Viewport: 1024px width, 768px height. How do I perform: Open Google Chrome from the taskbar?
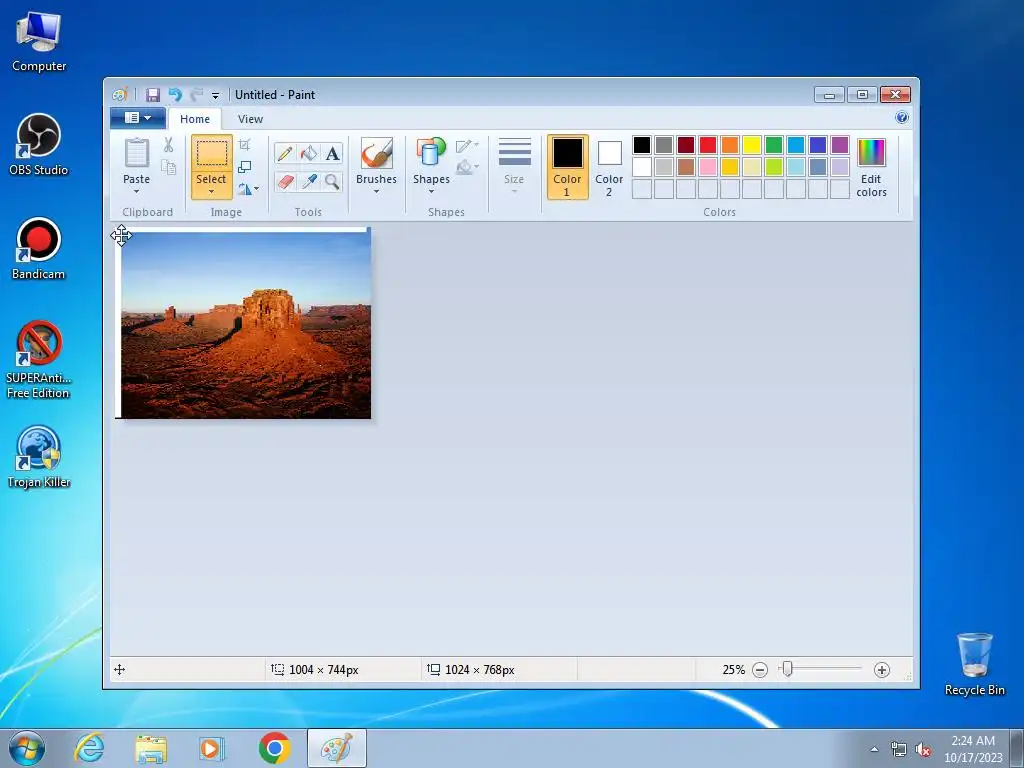(274, 748)
